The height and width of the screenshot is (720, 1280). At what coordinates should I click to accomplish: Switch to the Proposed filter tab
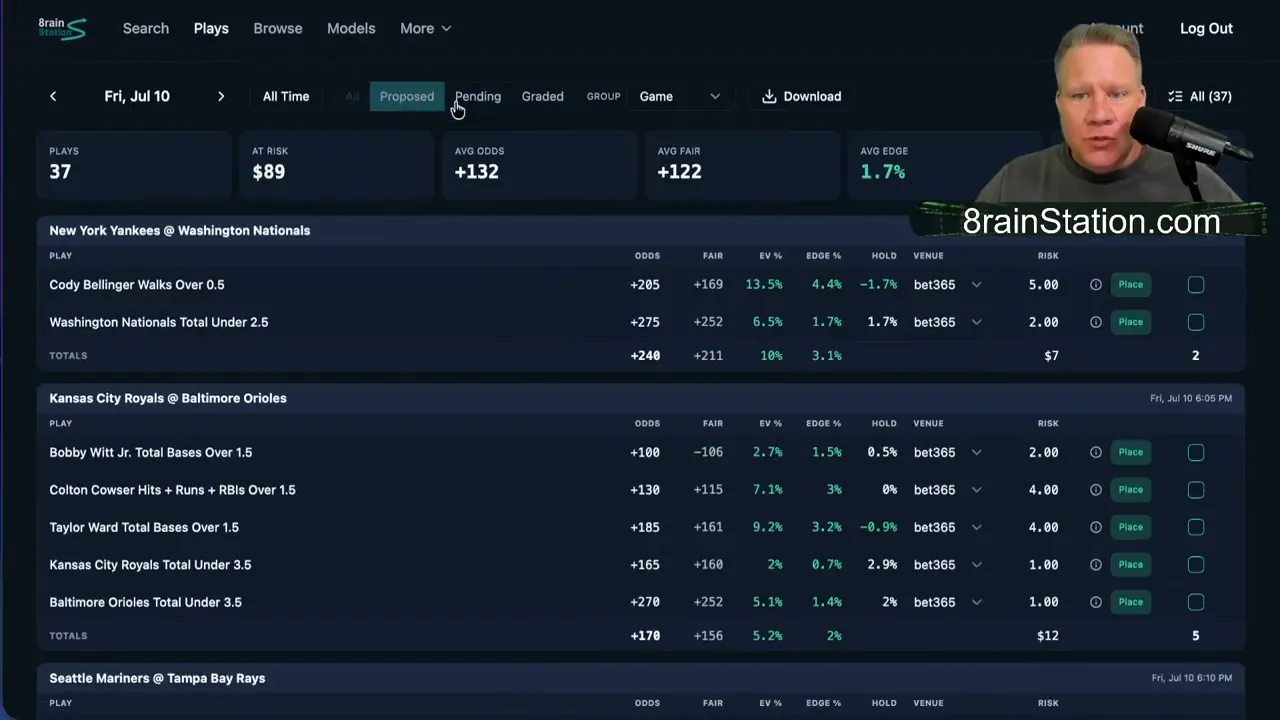407,96
